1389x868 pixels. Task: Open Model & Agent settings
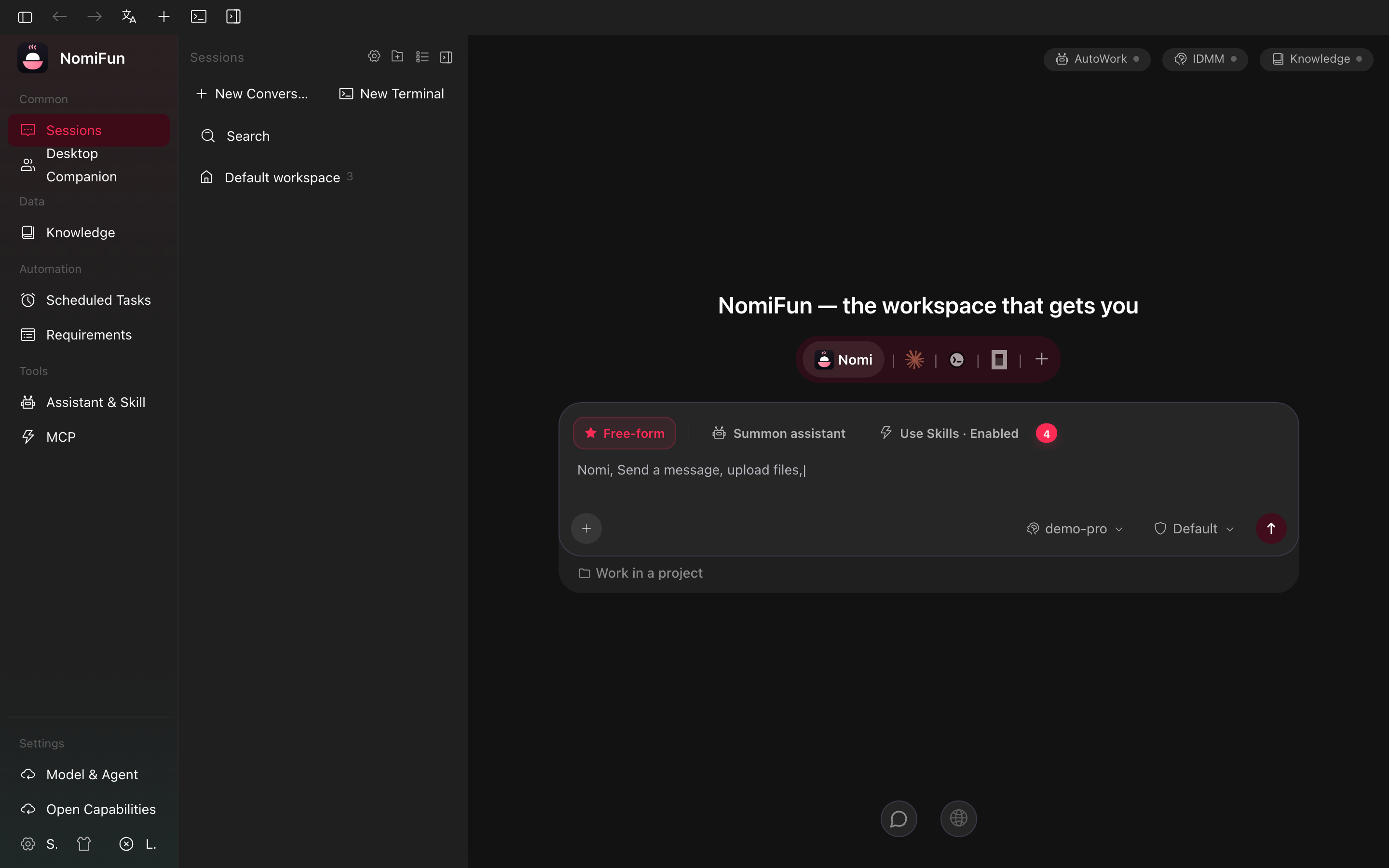pyautogui.click(x=89, y=774)
